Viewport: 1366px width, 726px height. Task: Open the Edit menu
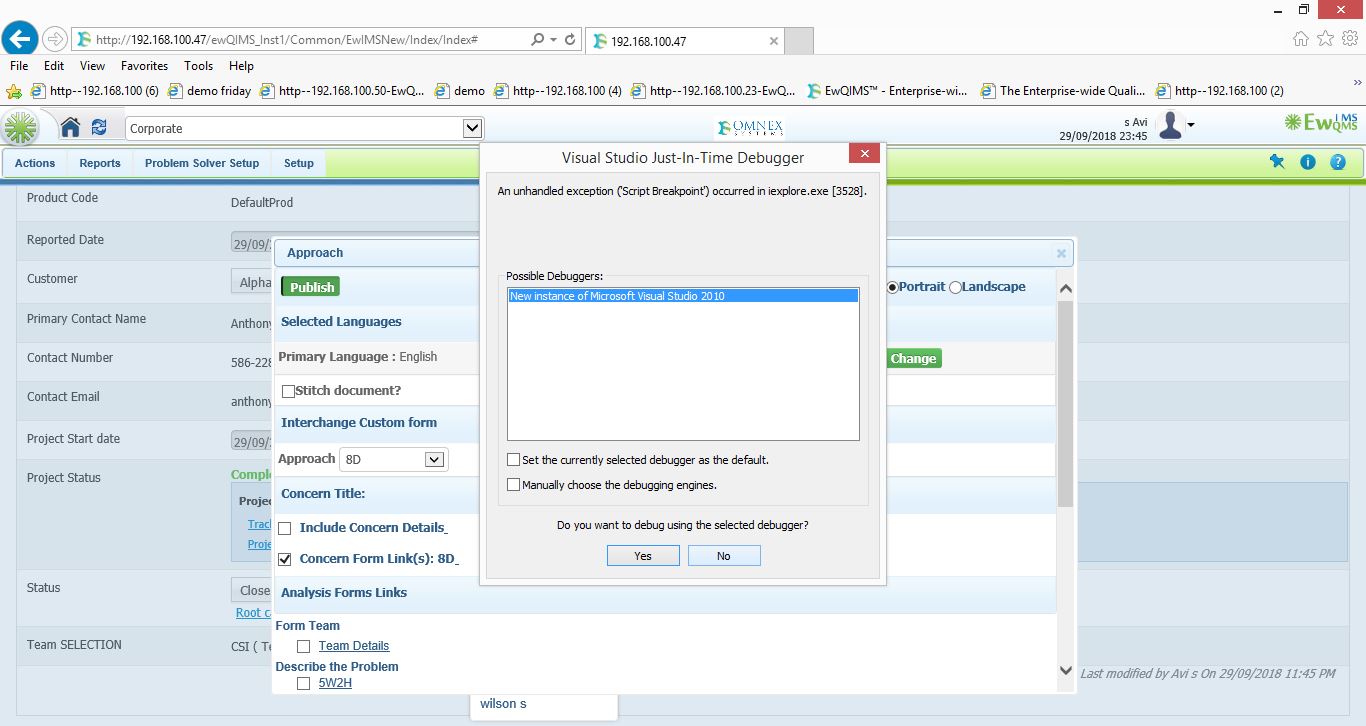(54, 65)
